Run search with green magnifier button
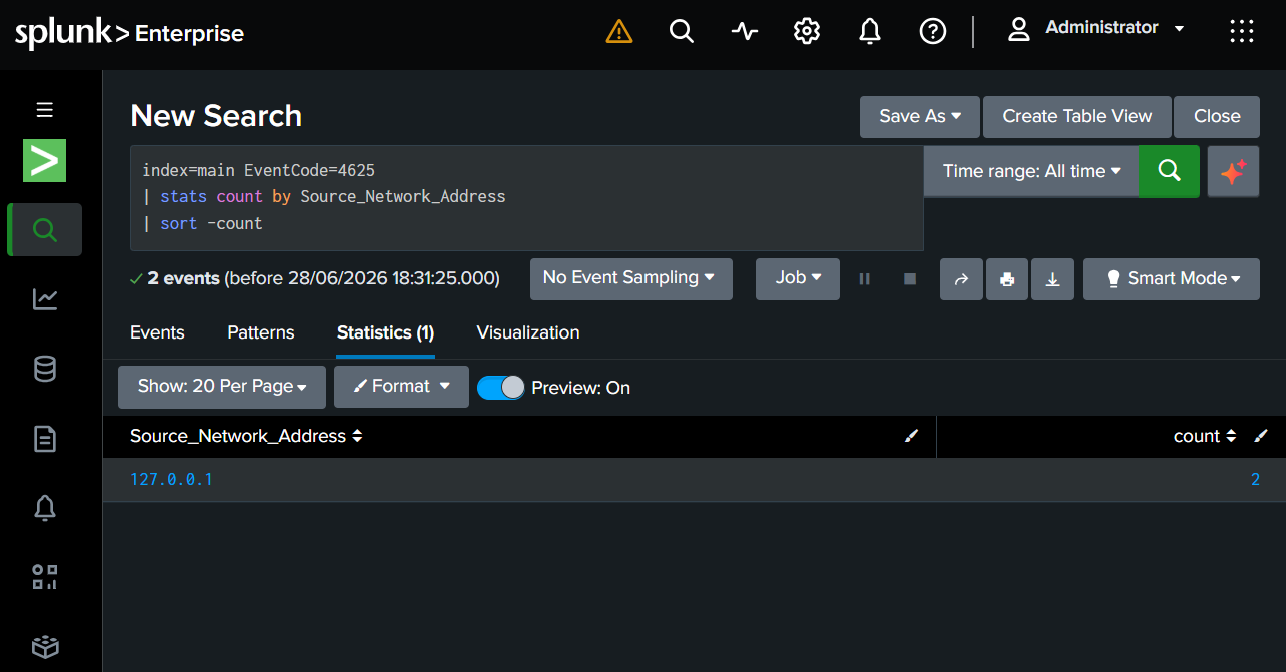This screenshot has height=672, width=1286. (1169, 171)
